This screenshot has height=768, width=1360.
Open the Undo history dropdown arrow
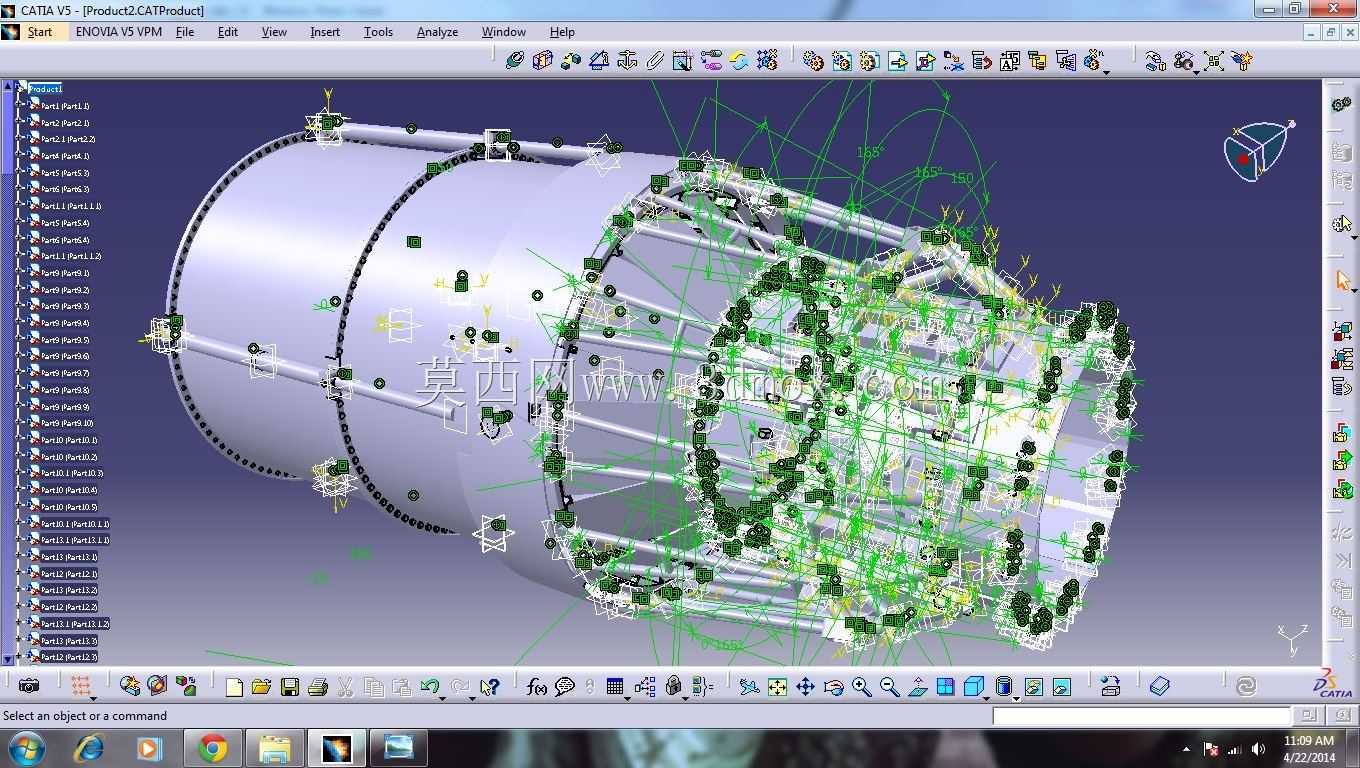pyautogui.click(x=443, y=697)
